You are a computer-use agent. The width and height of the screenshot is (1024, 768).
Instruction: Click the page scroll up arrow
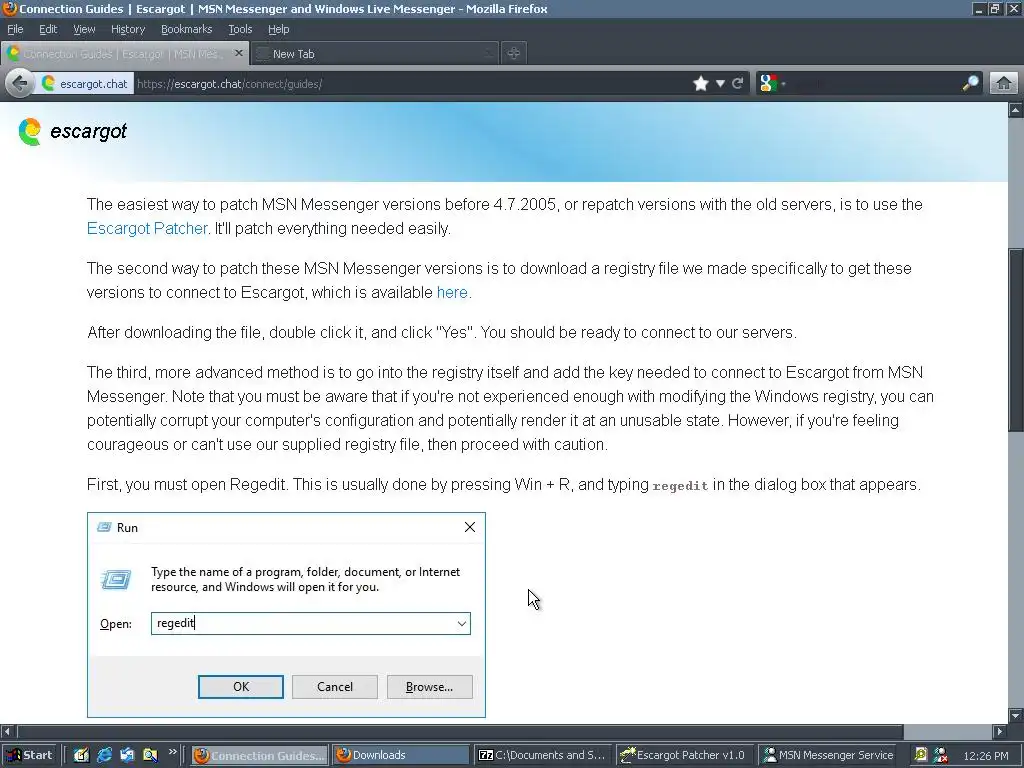(x=1016, y=110)
